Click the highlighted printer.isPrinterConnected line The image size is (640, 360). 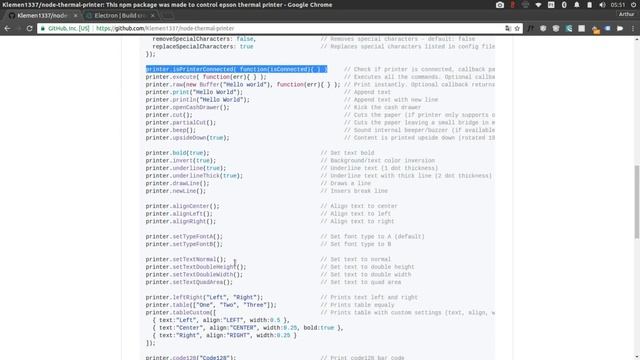point(236,69)
